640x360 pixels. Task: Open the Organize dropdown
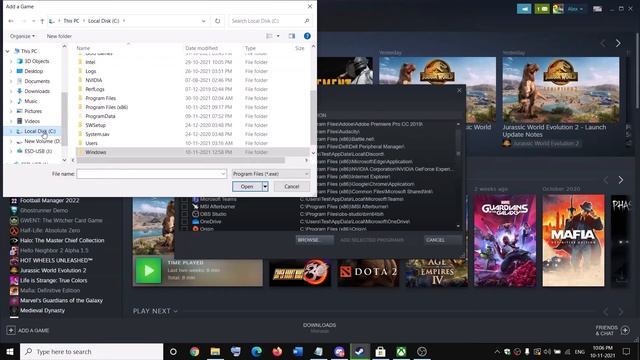point(22,36)
